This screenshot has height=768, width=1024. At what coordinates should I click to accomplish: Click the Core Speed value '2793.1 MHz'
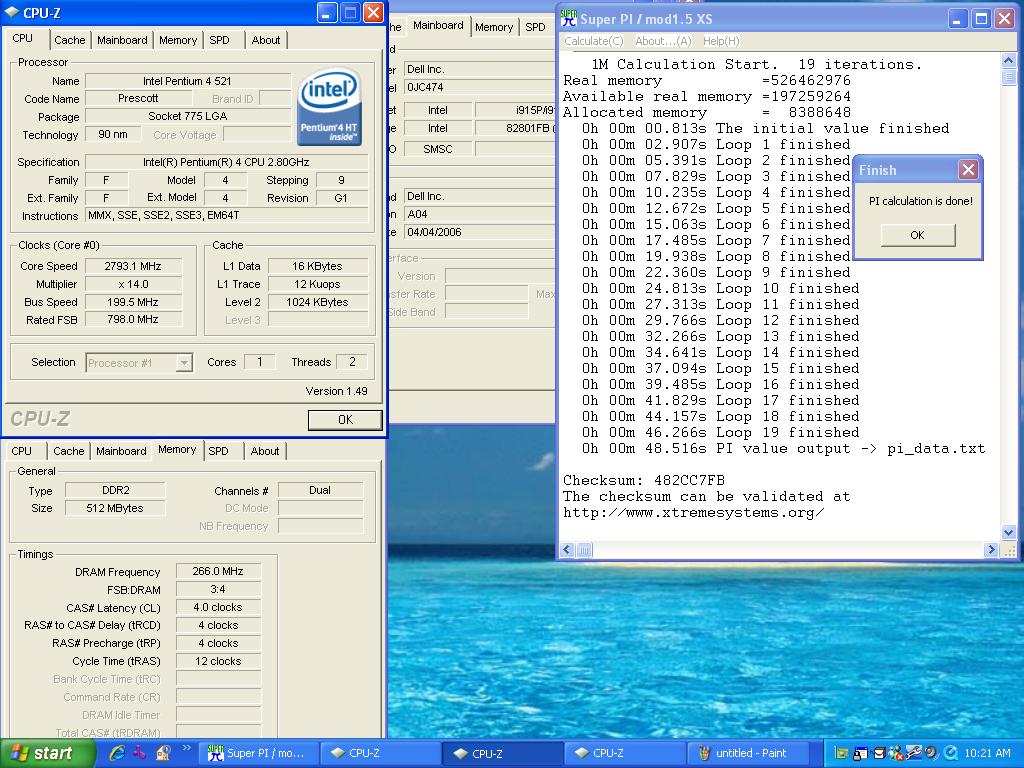133,266
